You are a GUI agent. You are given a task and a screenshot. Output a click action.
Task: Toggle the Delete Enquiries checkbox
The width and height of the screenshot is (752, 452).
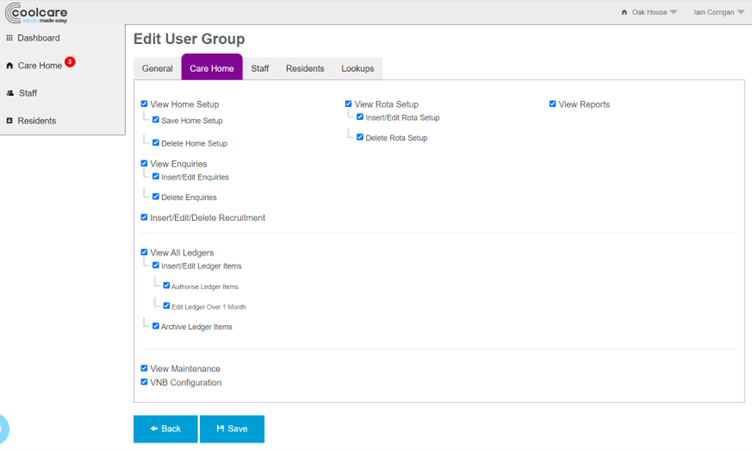[155, 197]
